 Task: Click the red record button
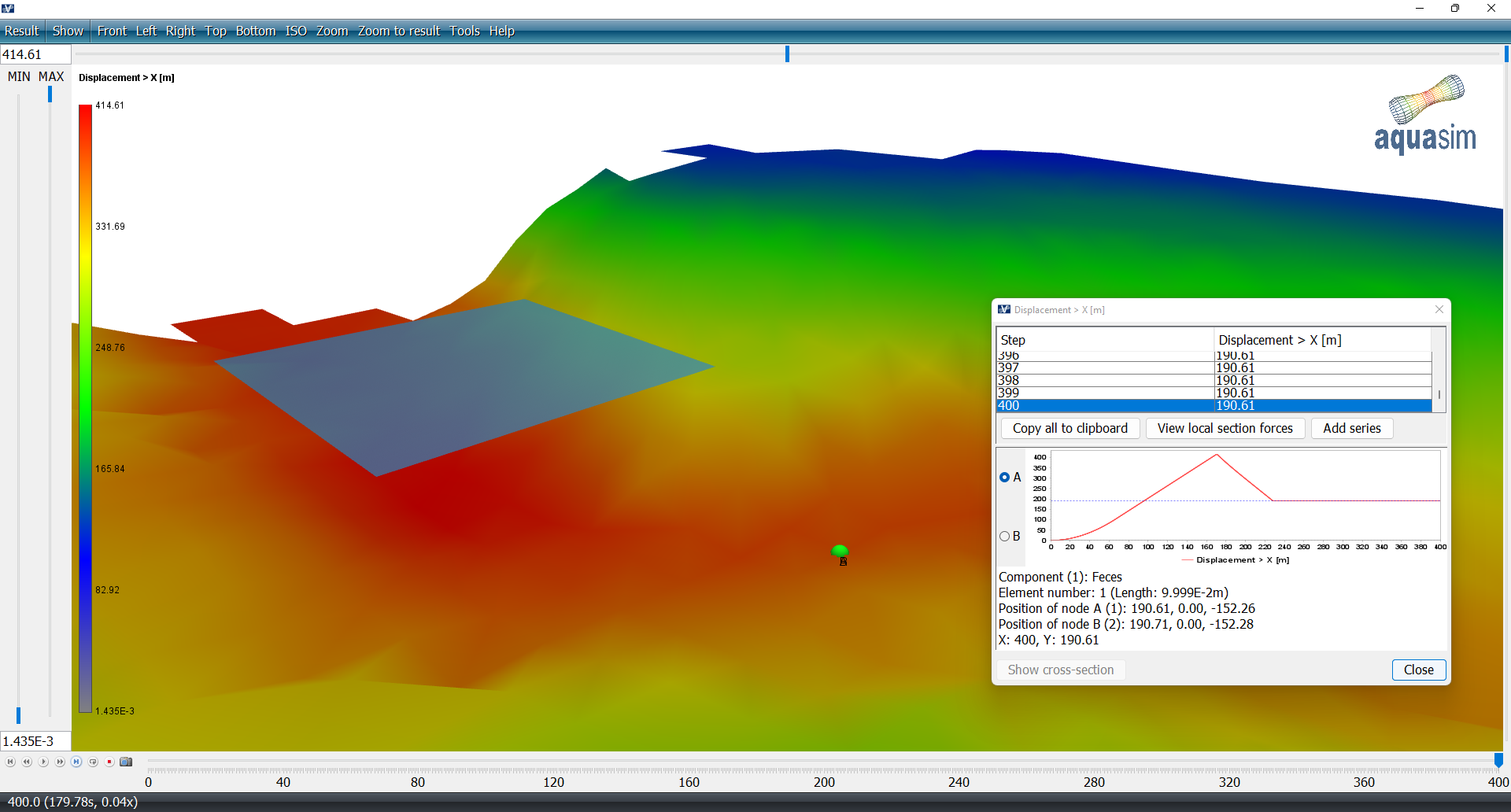point(109,762)
